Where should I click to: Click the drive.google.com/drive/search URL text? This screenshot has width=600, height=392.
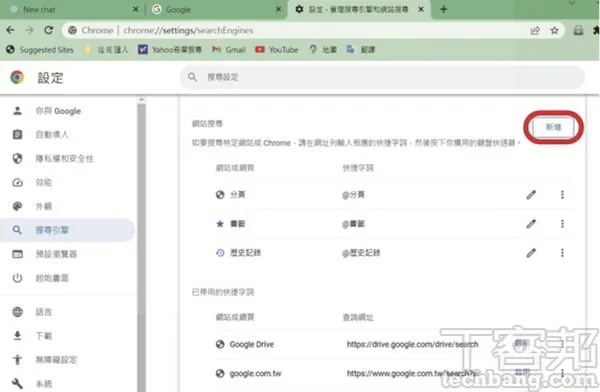click(412, 345)
